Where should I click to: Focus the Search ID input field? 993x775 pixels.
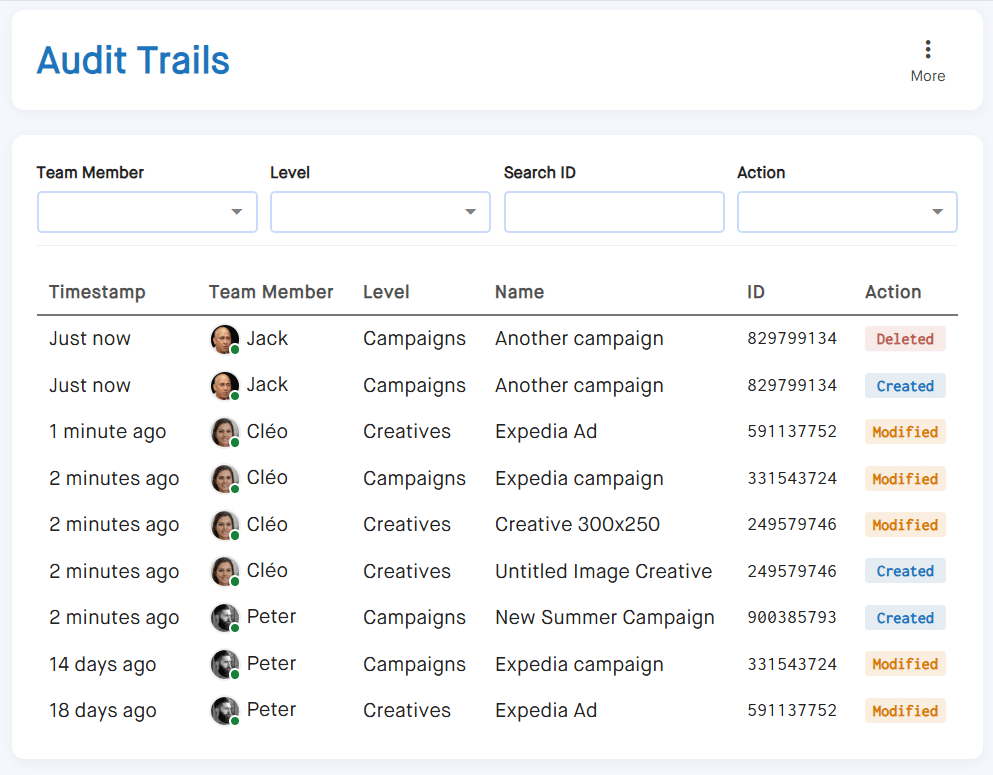pos(614,212)
